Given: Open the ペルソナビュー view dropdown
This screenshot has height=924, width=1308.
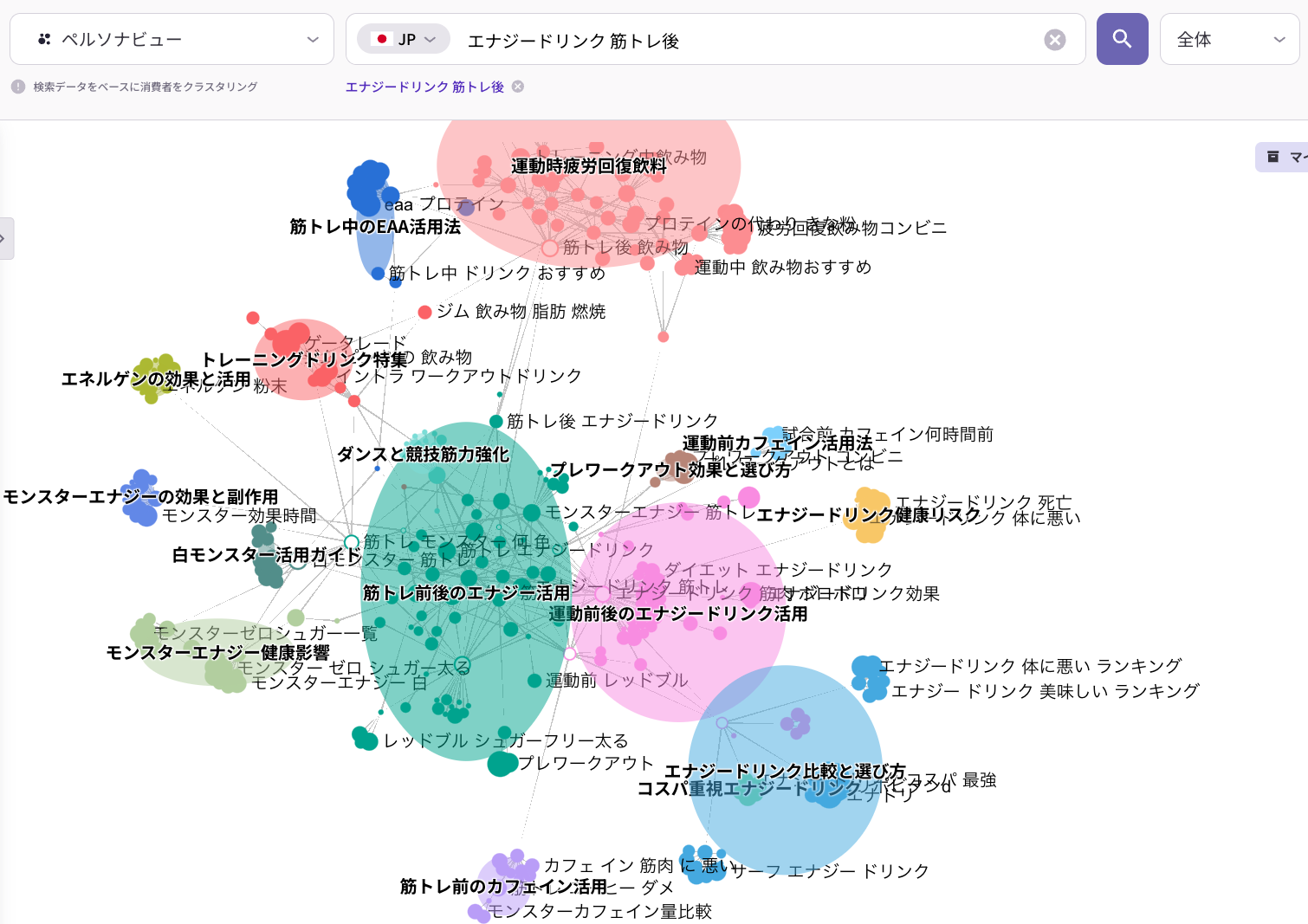Looking at the screenshot, I should click(x=172, y=39).
